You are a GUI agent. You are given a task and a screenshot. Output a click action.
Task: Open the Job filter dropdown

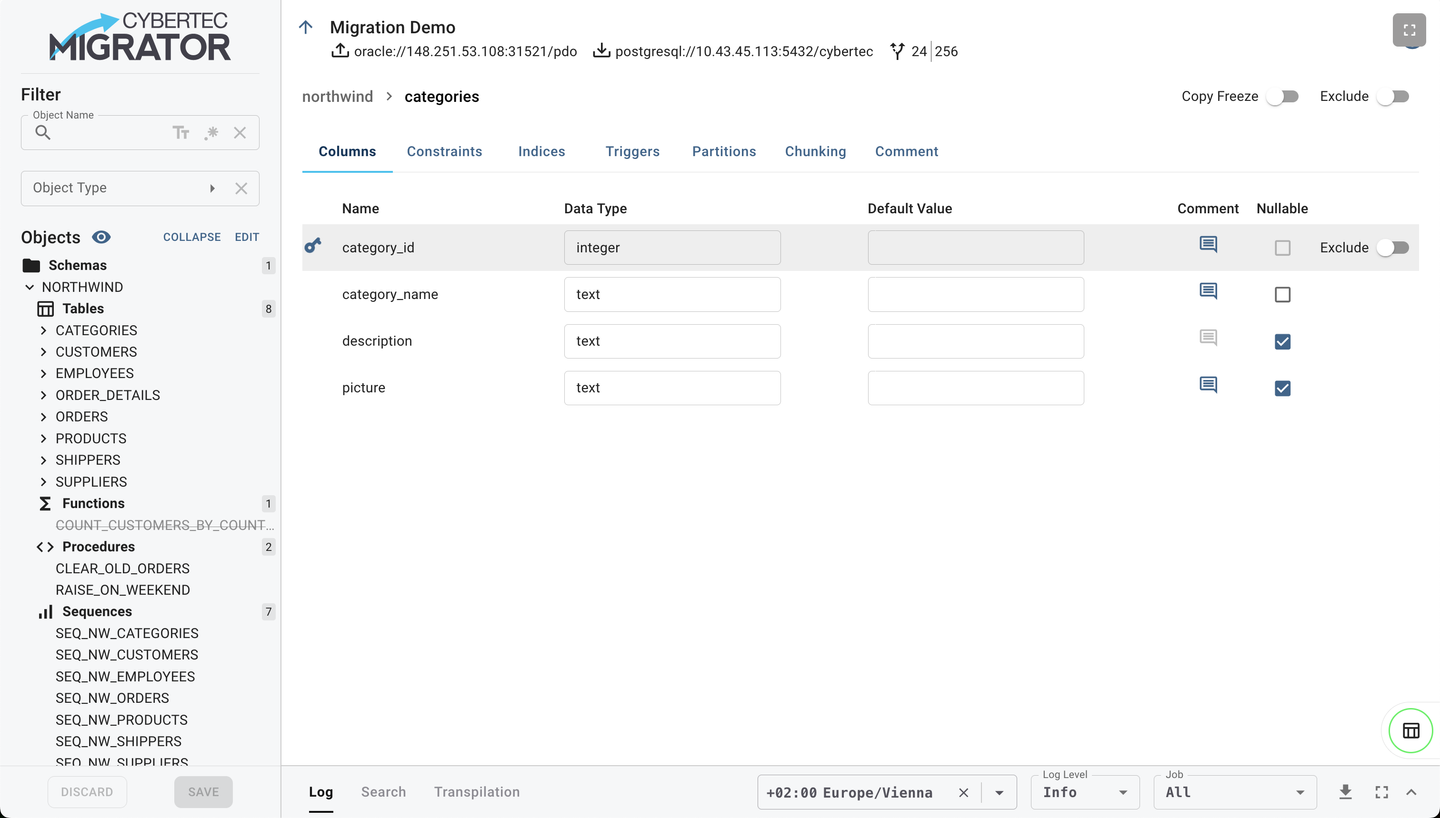coord(1234,792)
